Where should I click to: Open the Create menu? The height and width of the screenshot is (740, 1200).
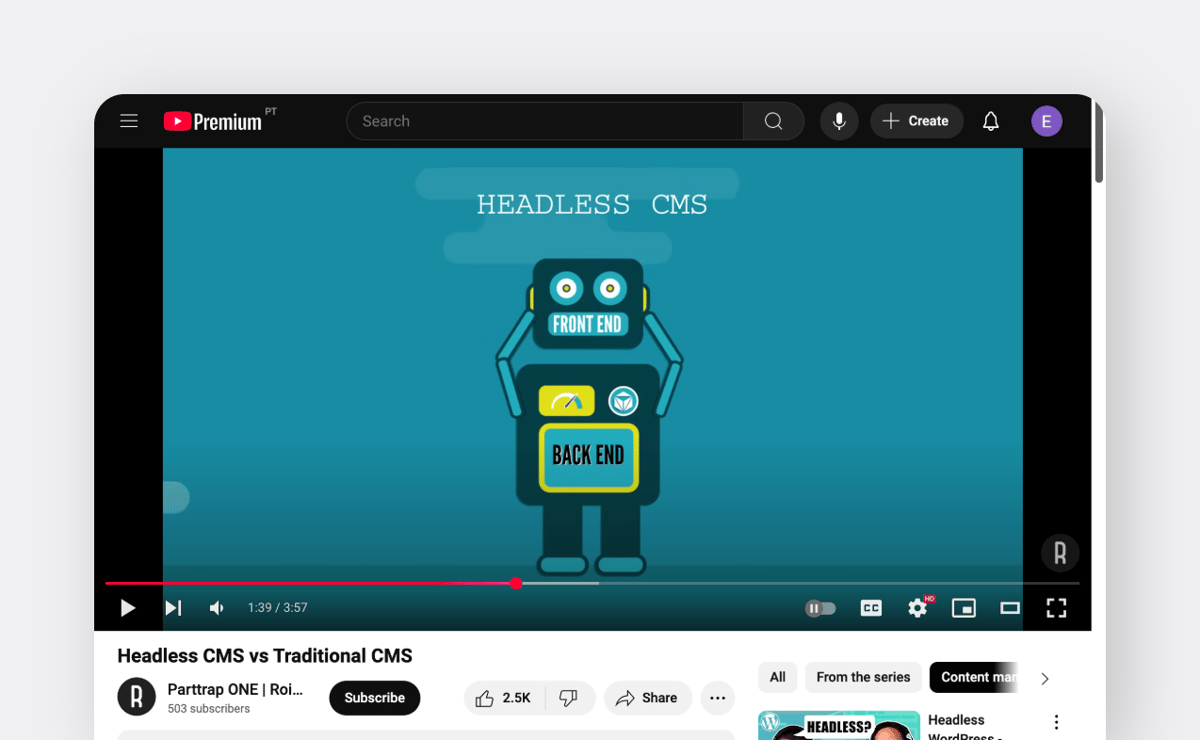tap(916, 121)
